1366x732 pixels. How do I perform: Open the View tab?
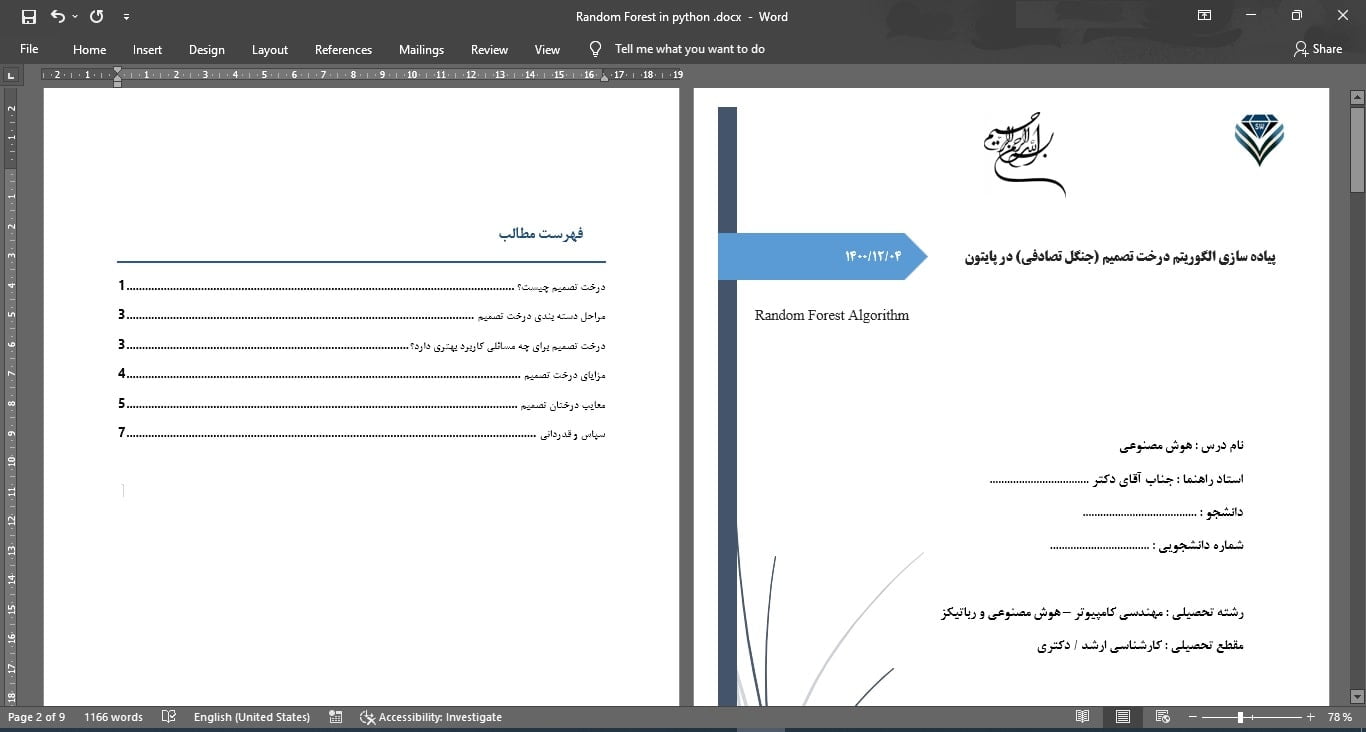[x=547, y=49]
